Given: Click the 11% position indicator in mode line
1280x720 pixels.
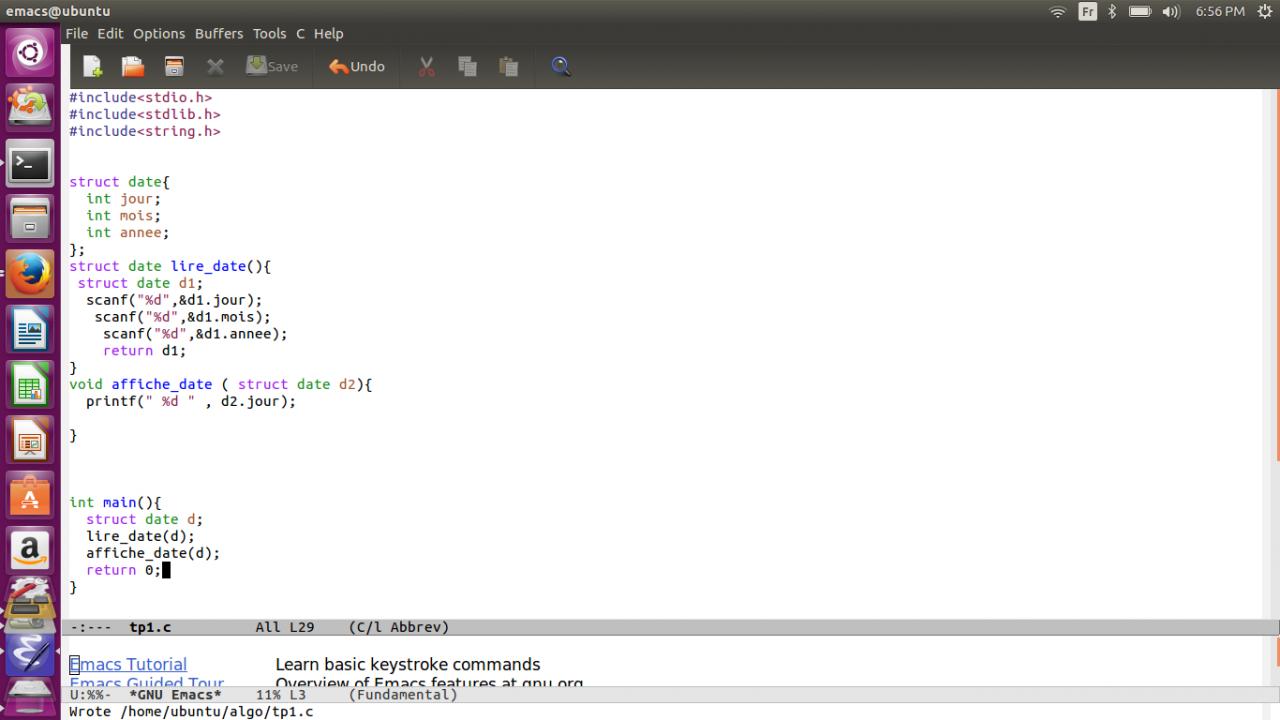Looking at the screenshot, I should click(x=268, y=694).
